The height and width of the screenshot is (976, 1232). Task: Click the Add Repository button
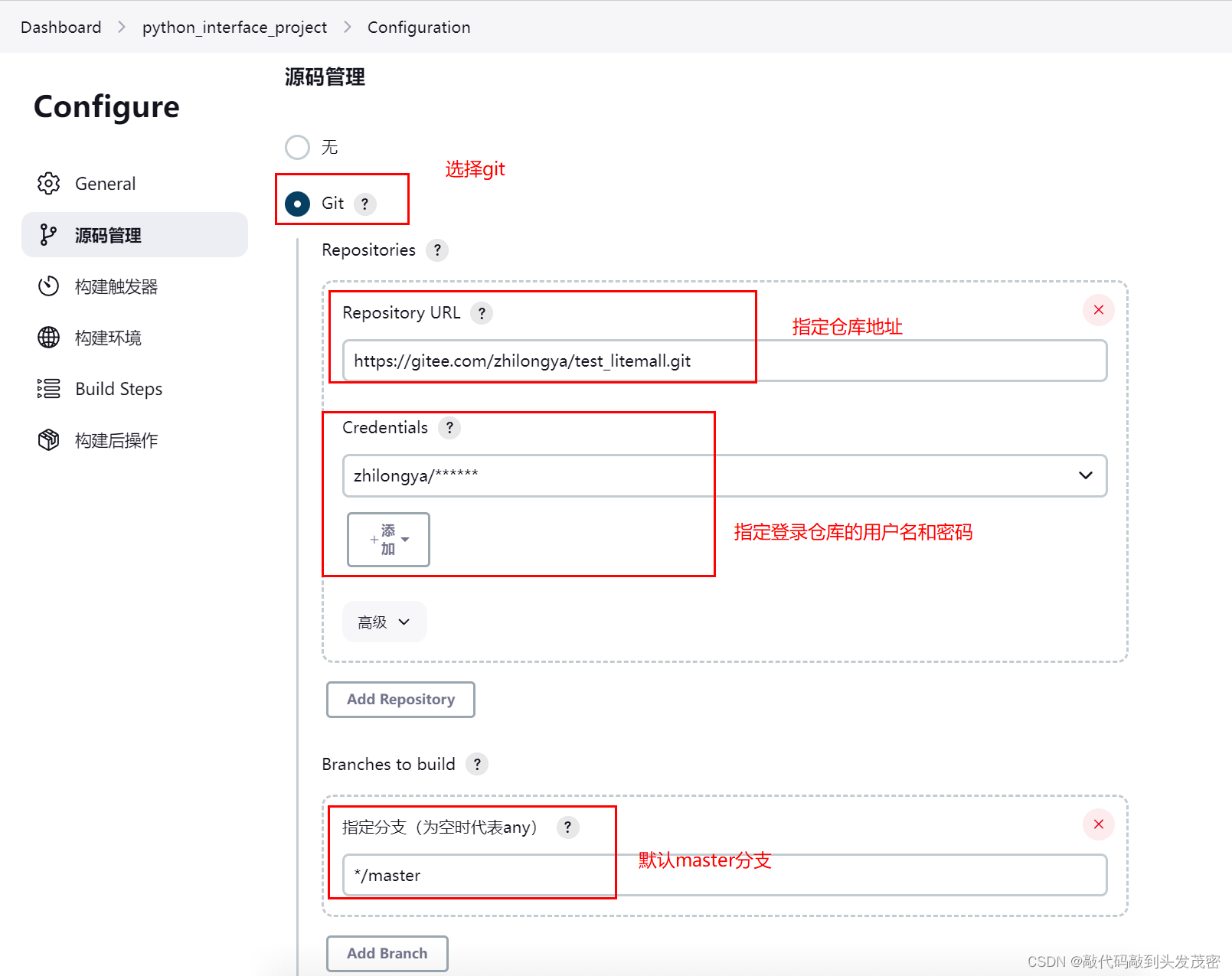400,700
